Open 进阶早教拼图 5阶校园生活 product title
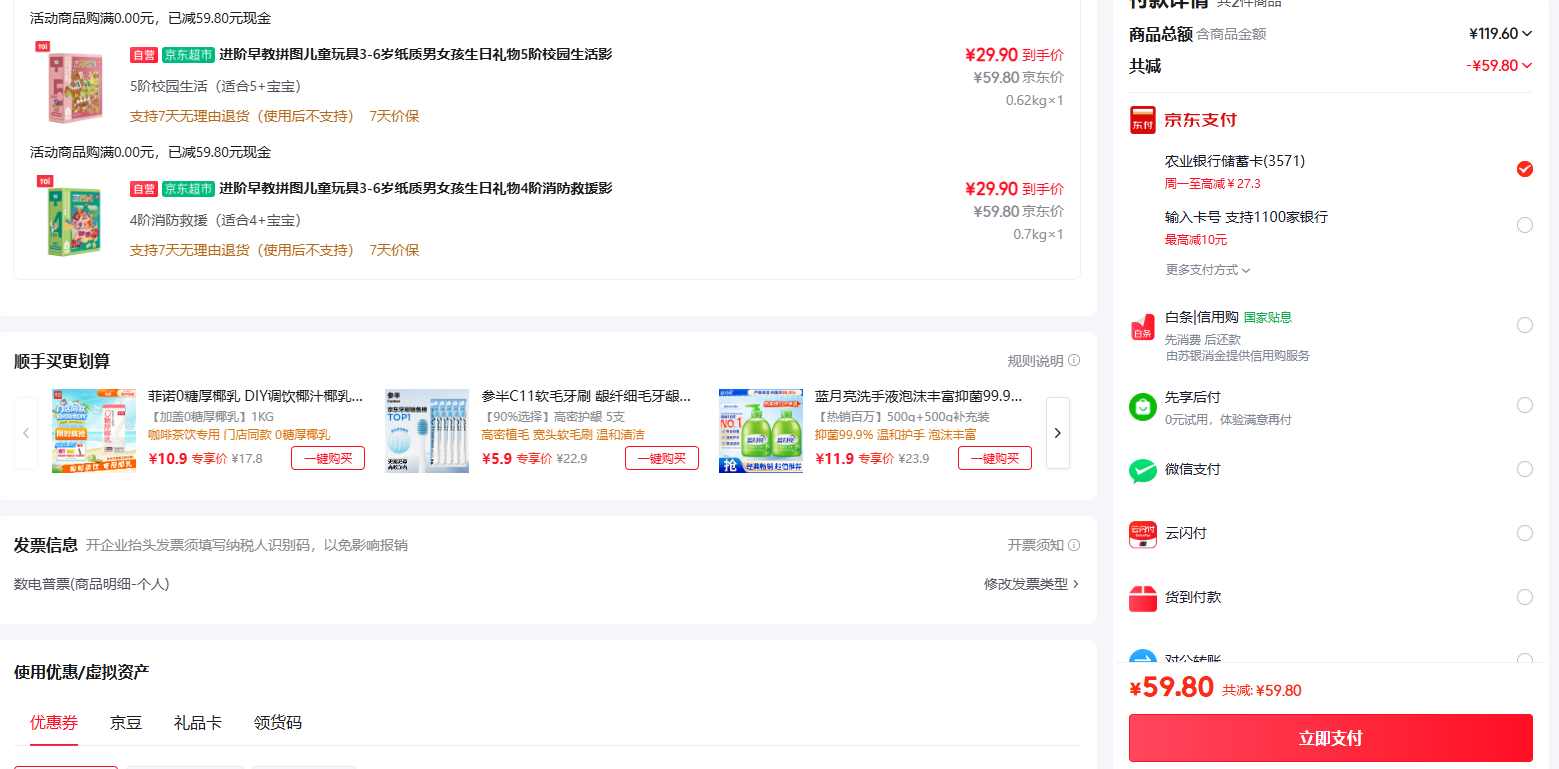This screenshot has width=1559, height=769. 416,54
